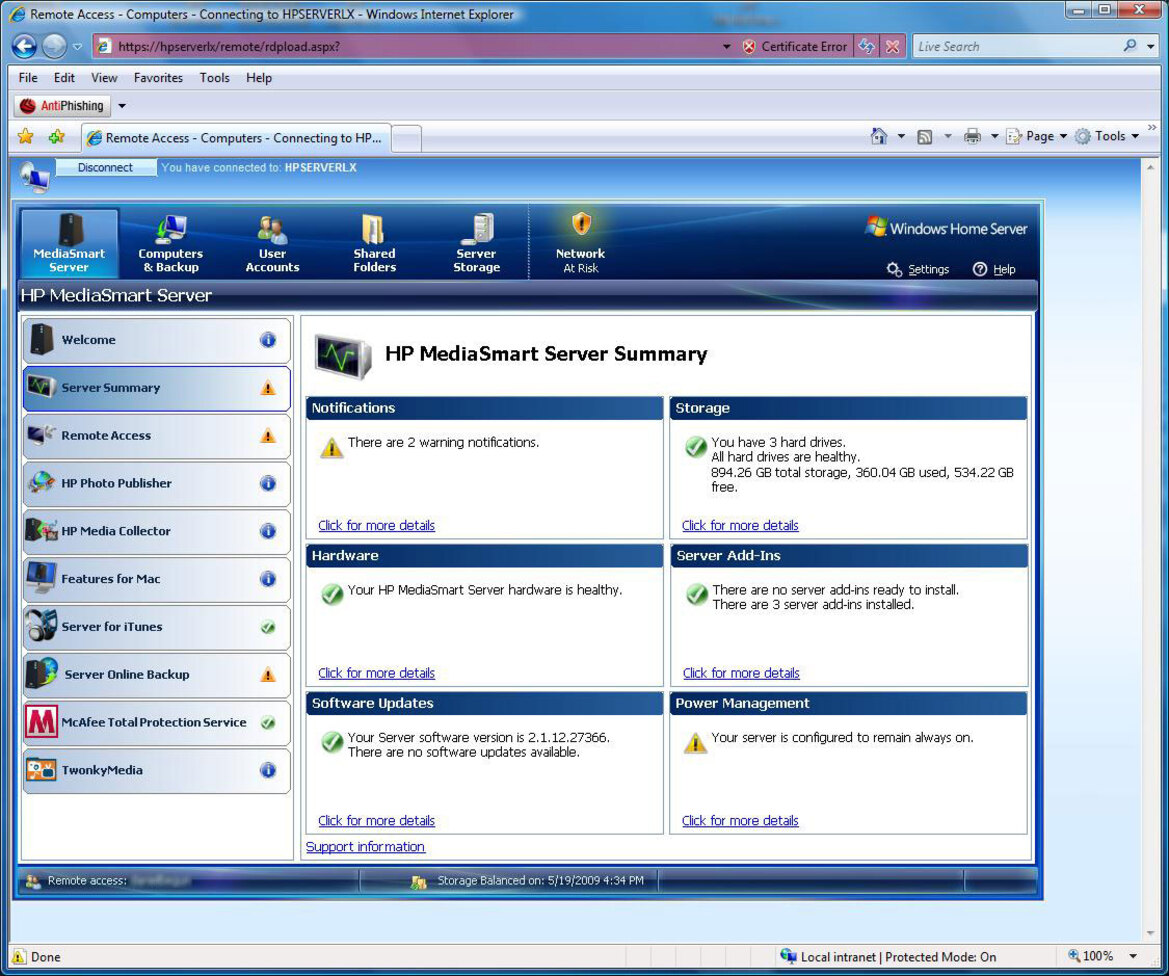Select Server Online Backup in sidebar
The height and width of the screenshot is (976, 1169).
tap(157, 674)
